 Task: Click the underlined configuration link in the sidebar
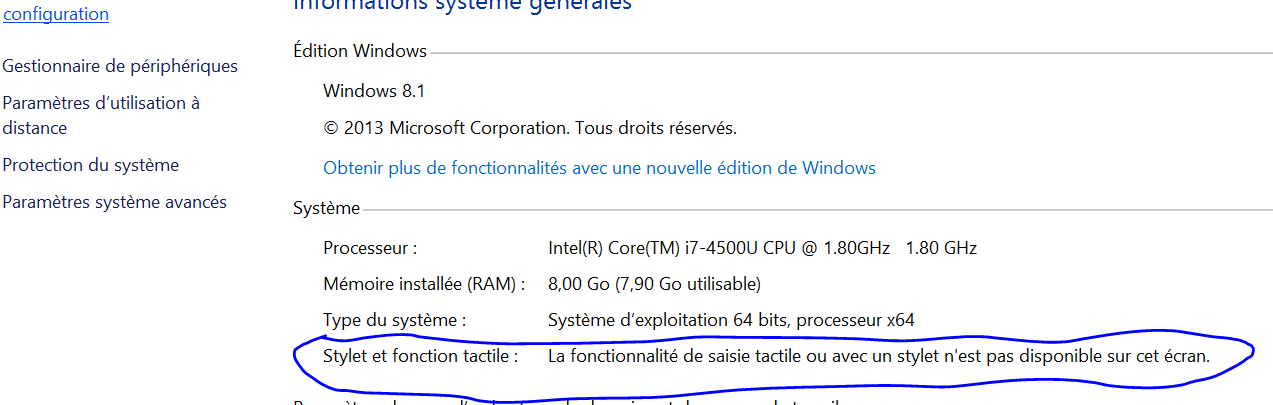coord(57,14)
